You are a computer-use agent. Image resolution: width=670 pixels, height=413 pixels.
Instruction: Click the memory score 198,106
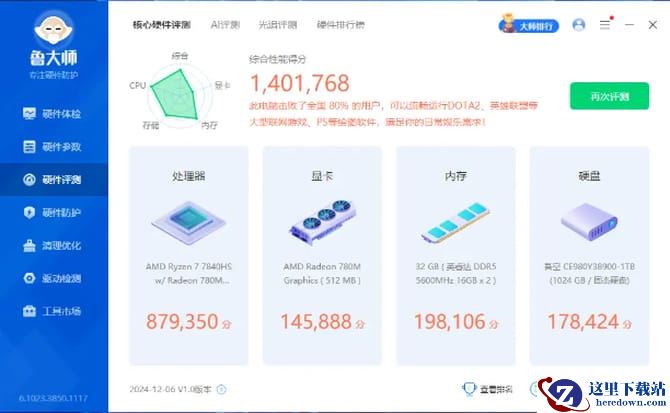(x=450, y=322)
